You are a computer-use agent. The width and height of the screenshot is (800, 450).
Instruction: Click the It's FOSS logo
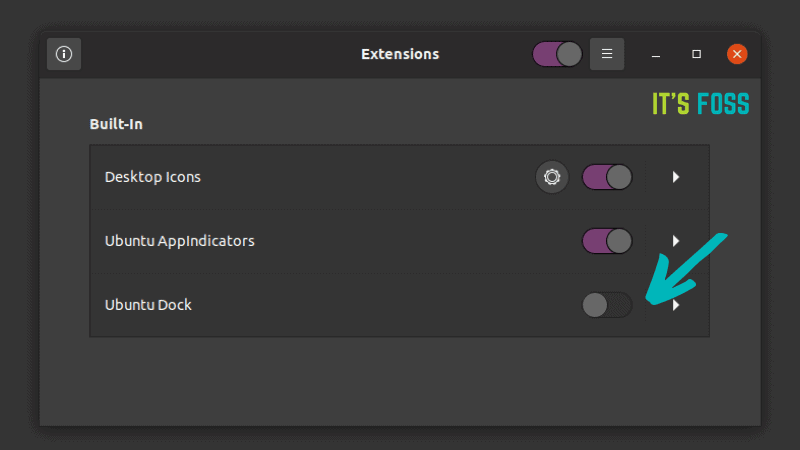(700, 104)
